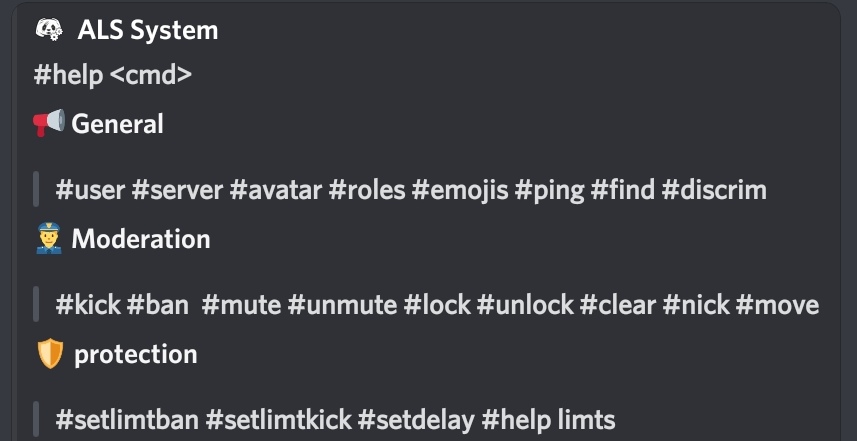This screenshot has height=441, width=857.
Task: Click the Moderation section heading
Action: 141,239
